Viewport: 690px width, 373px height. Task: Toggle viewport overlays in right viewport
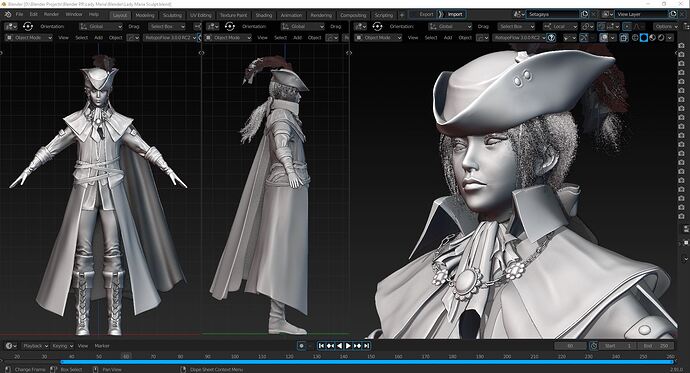tap(604, 38)
